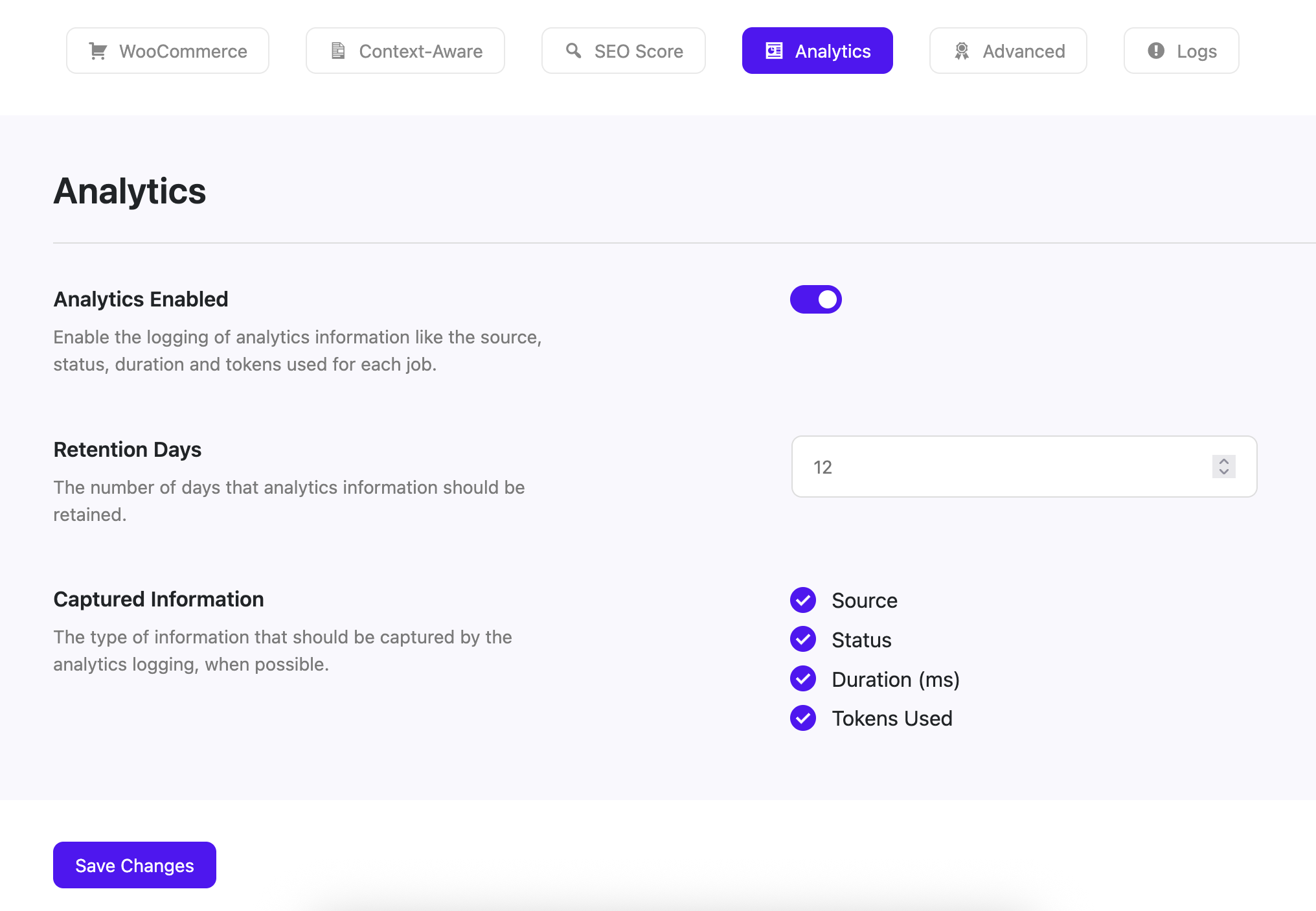Select the Context-Aware tab label
Screen dimensions: 1316x911
[x=420, y=51]
